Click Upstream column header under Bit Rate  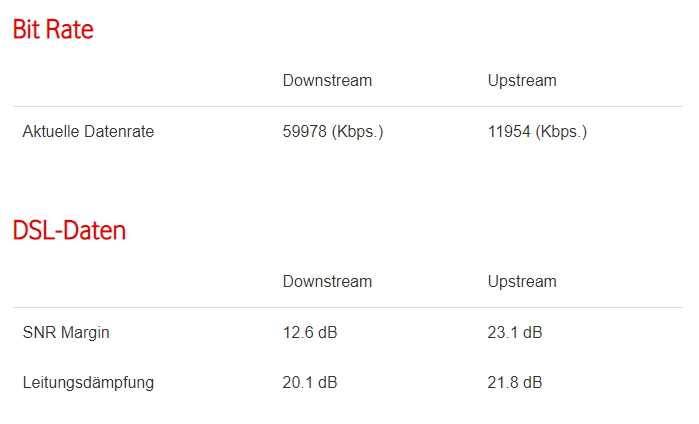[x=522, y=80]
